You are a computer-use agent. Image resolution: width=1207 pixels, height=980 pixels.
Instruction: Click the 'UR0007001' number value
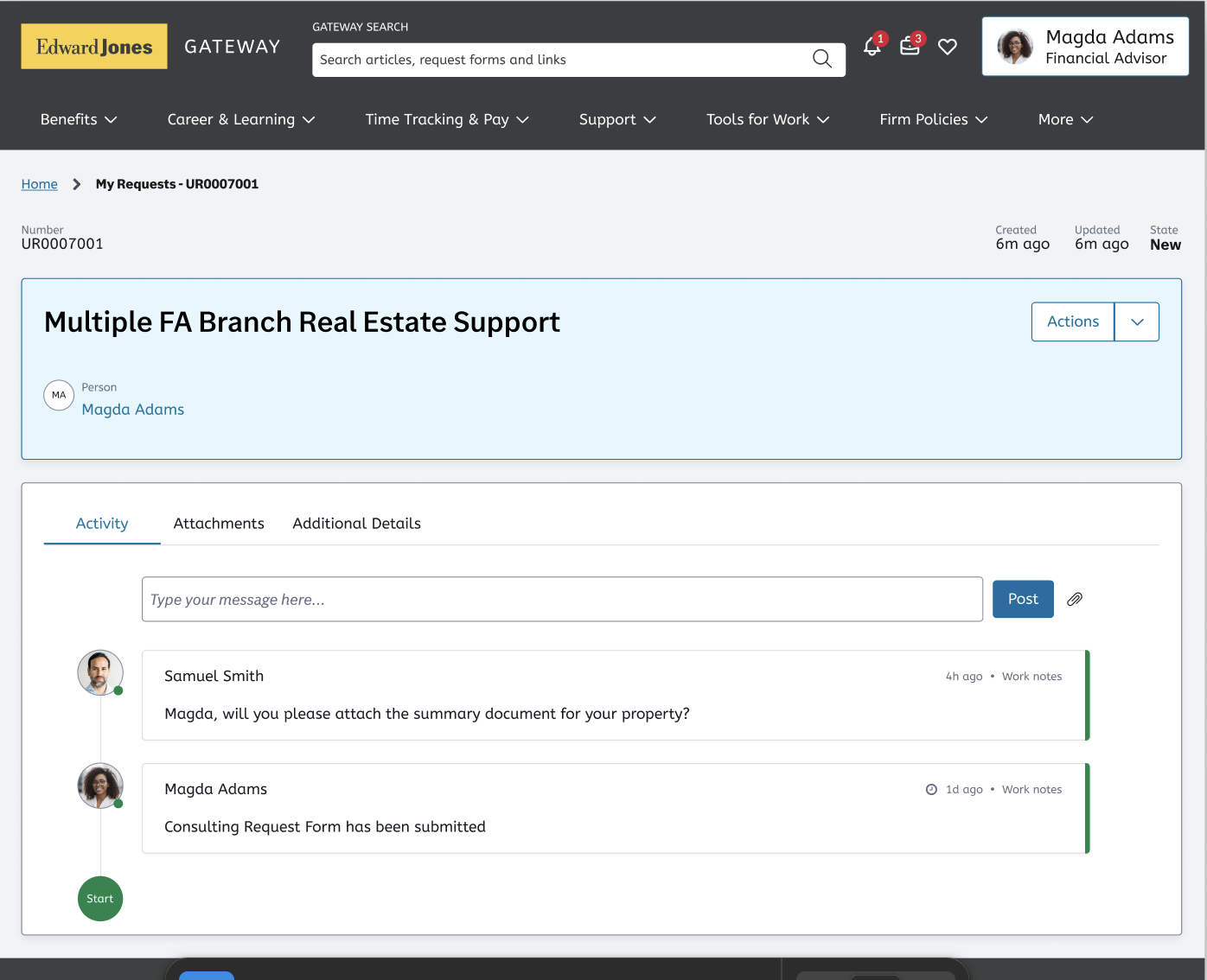coord(62,245)
